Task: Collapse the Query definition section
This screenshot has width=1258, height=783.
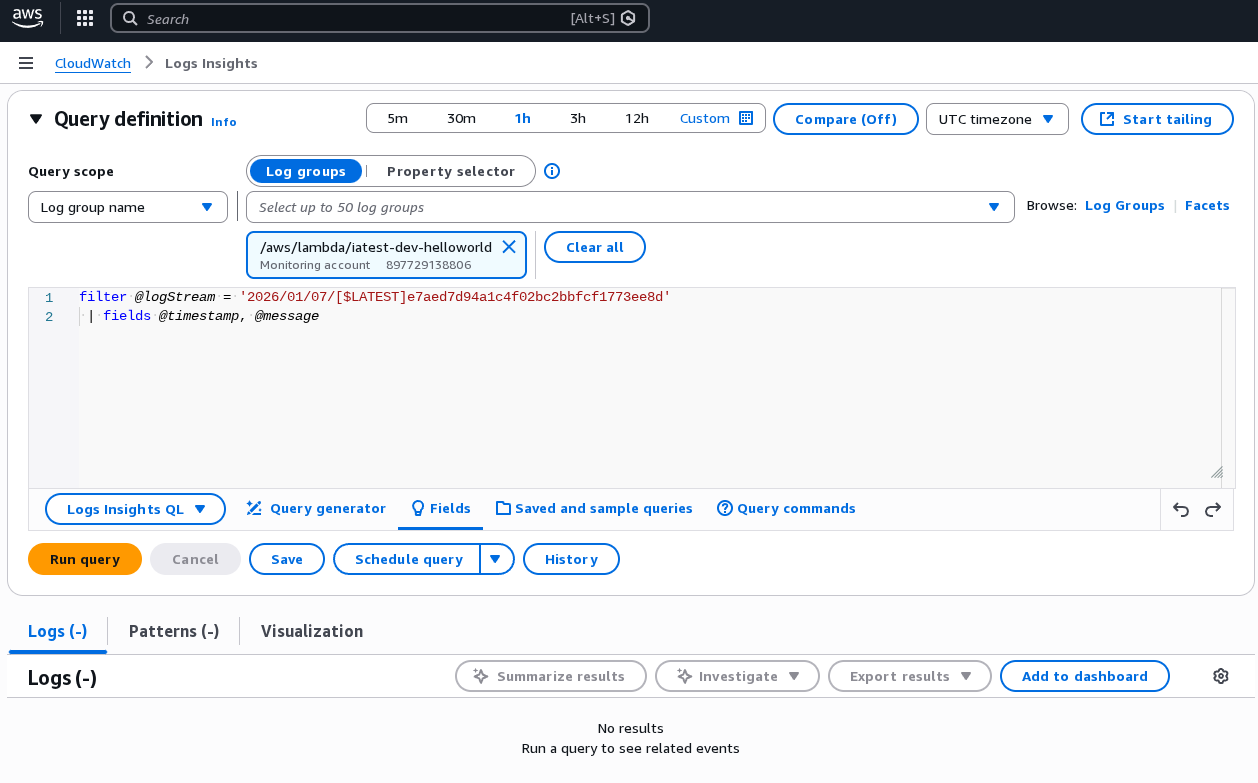Action: click(x=36, y=119)
